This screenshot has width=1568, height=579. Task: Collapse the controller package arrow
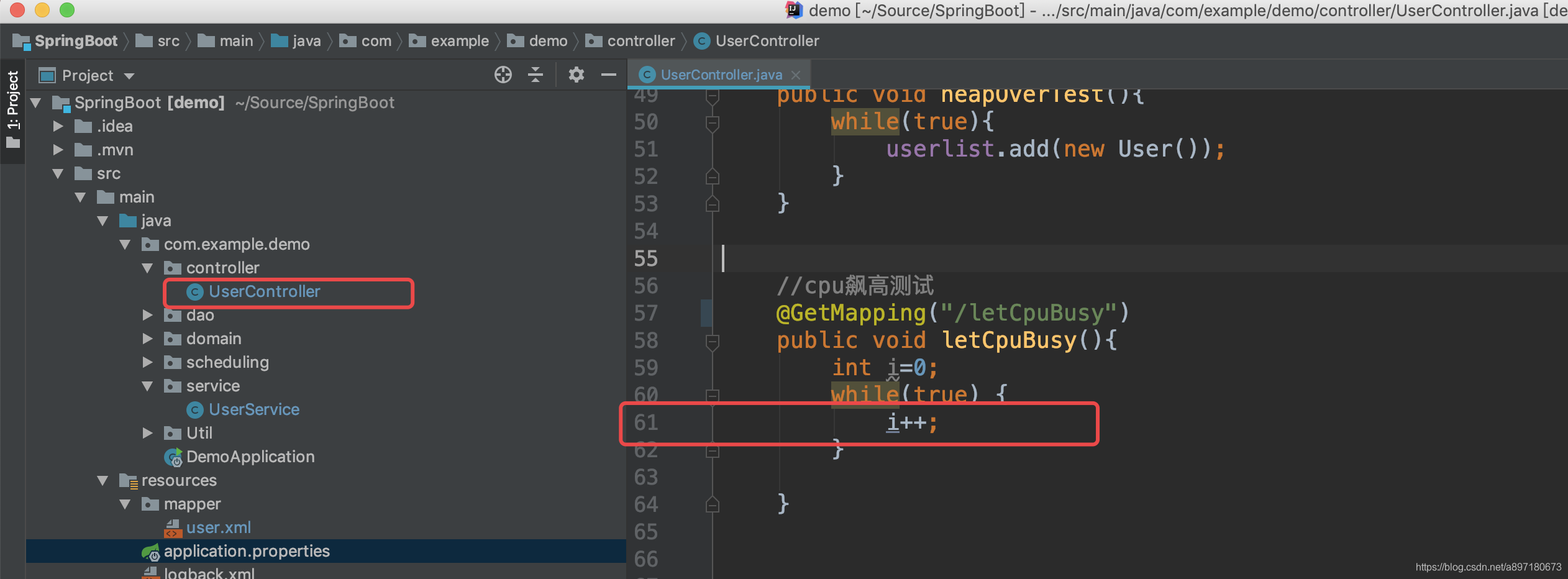coord(148,268)
